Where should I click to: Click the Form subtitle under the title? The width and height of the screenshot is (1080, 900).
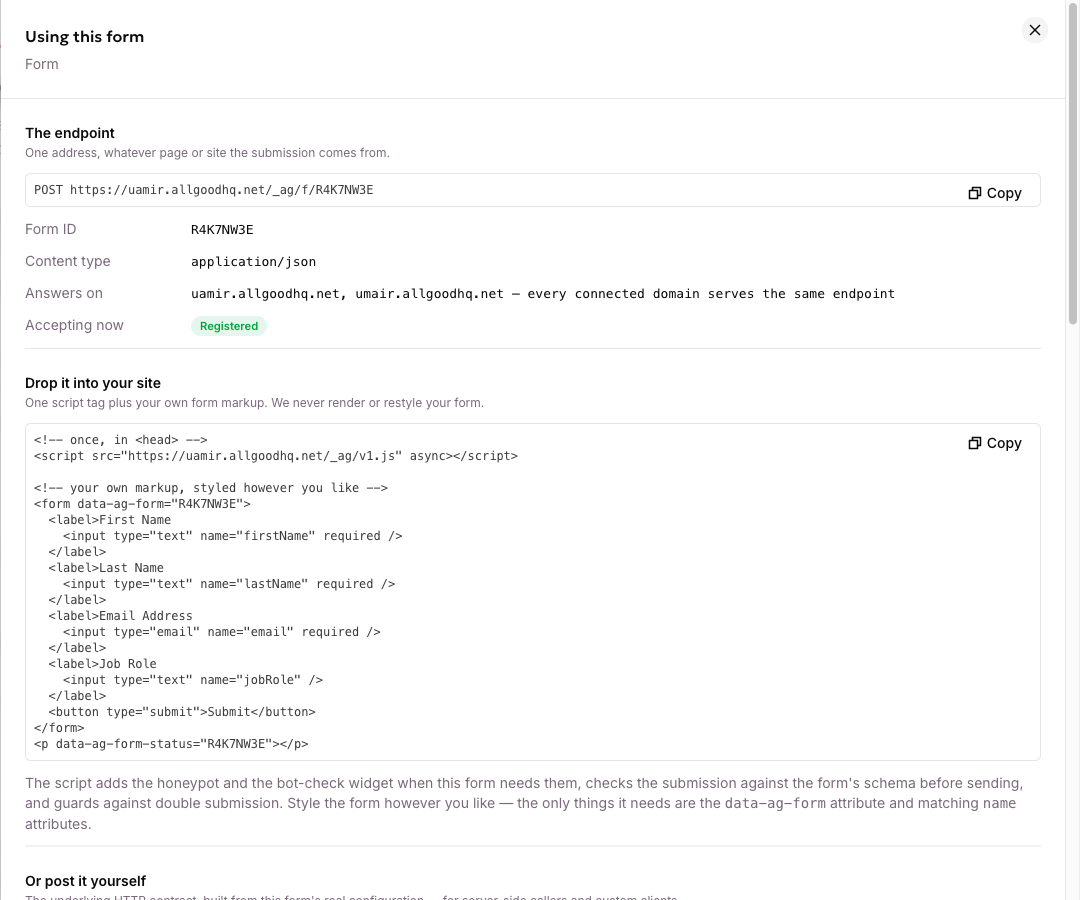click(x=42, y=64)
